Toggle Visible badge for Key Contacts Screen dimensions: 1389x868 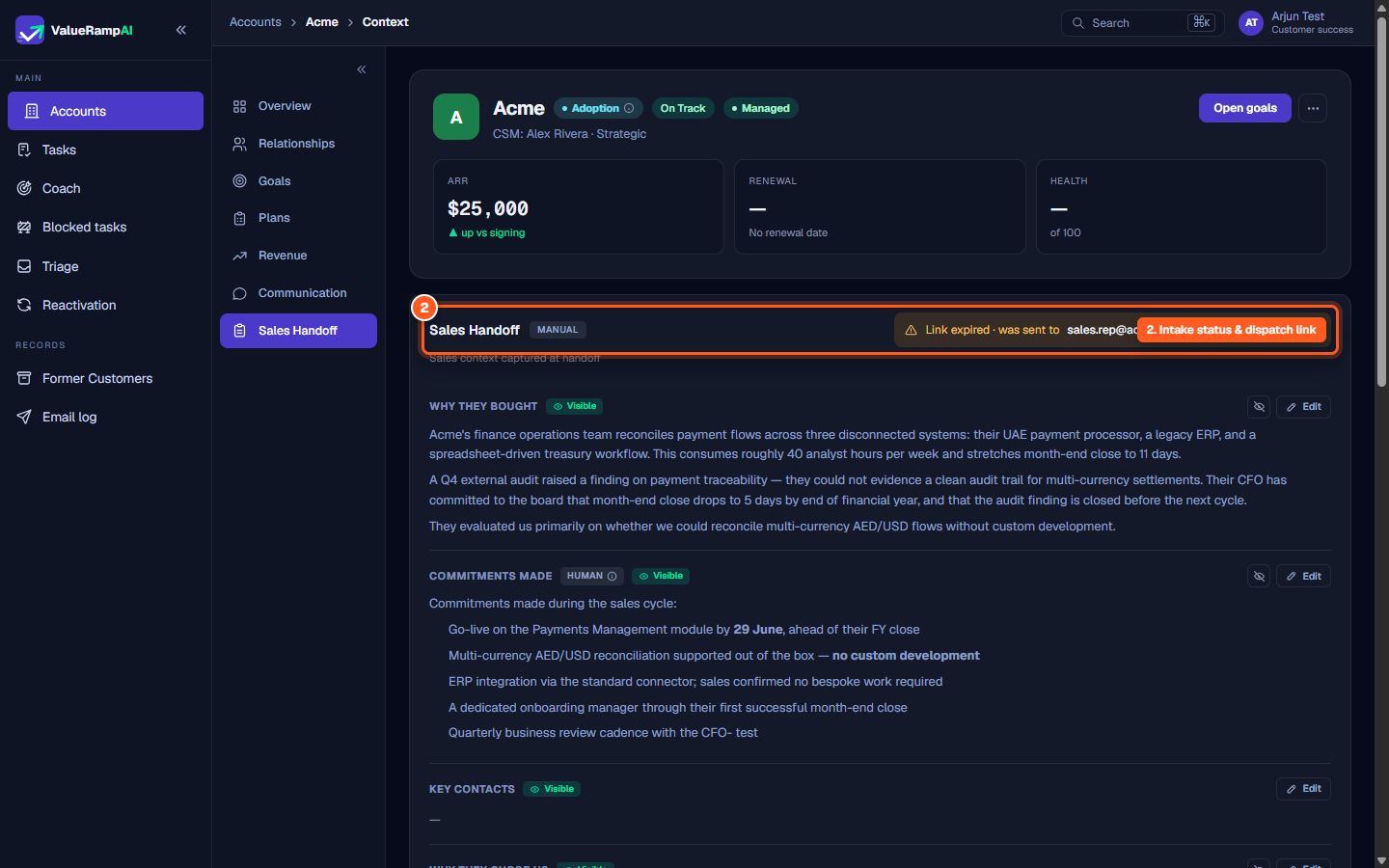click(552, 789)
